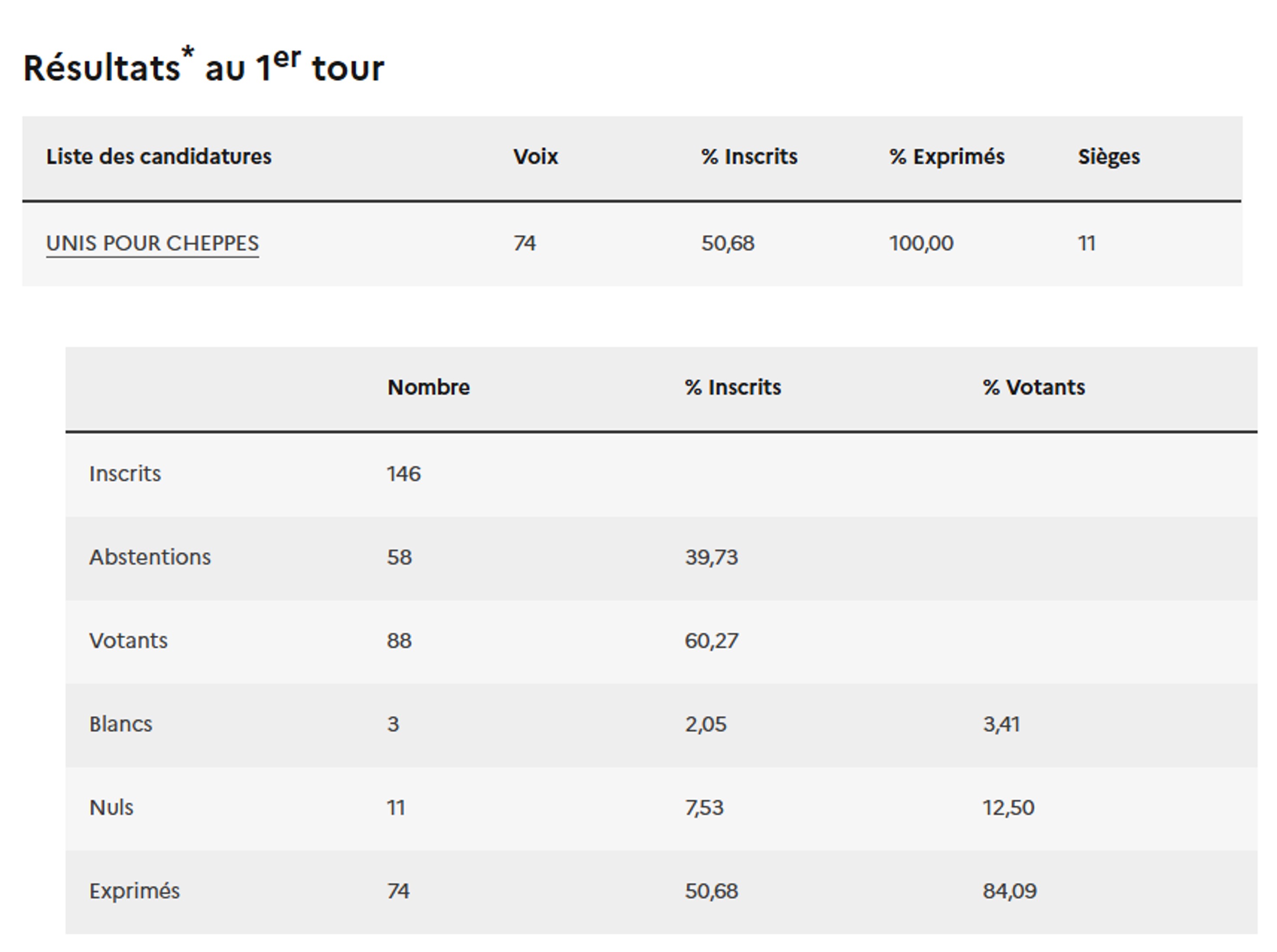This screenshot has height=952, width=1277.
Task: Select the Exprimés row label
Action: click(134, 891)
